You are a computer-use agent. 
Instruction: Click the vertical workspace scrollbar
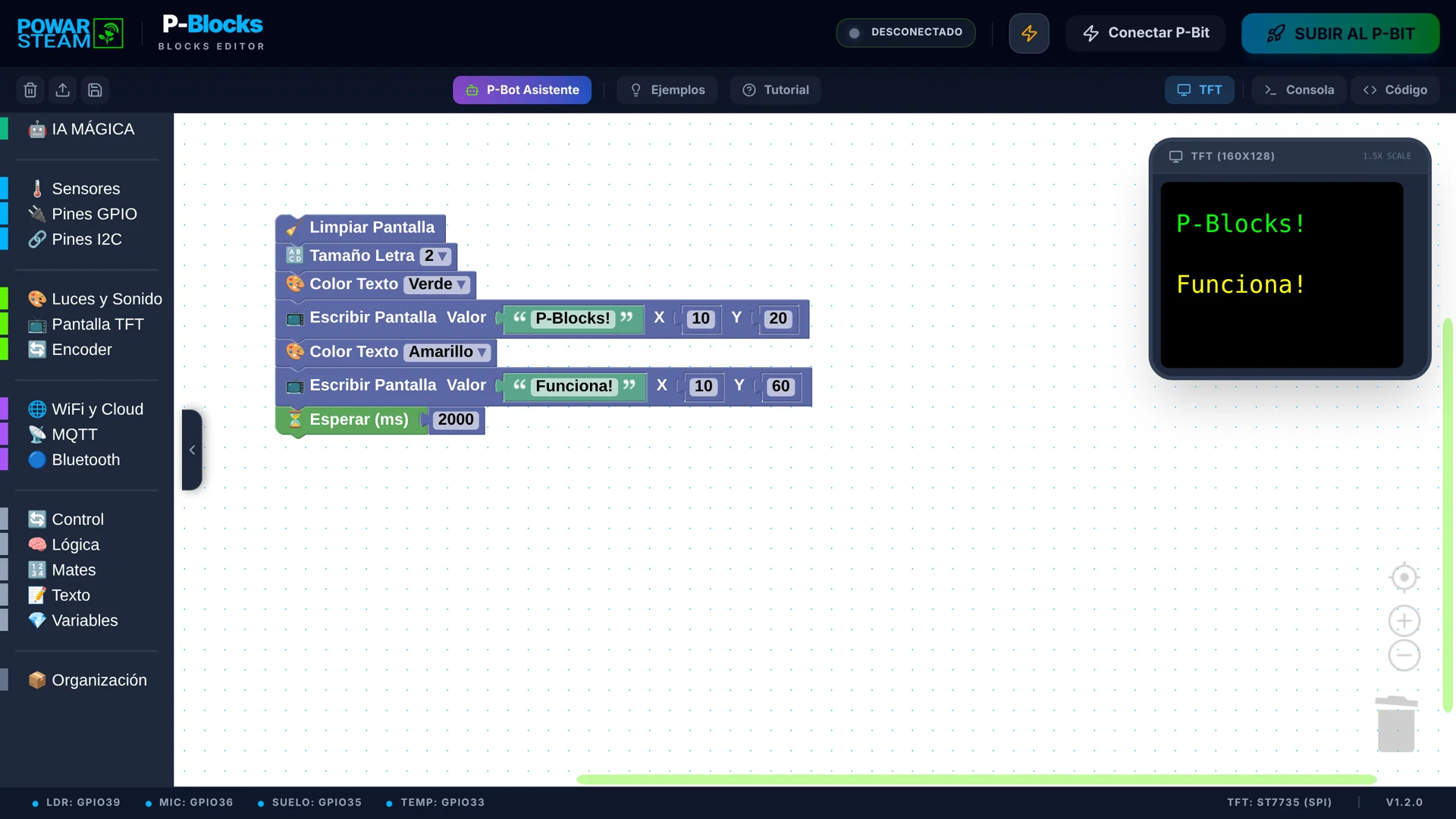pyautogui.click(x=1447, y=515)
